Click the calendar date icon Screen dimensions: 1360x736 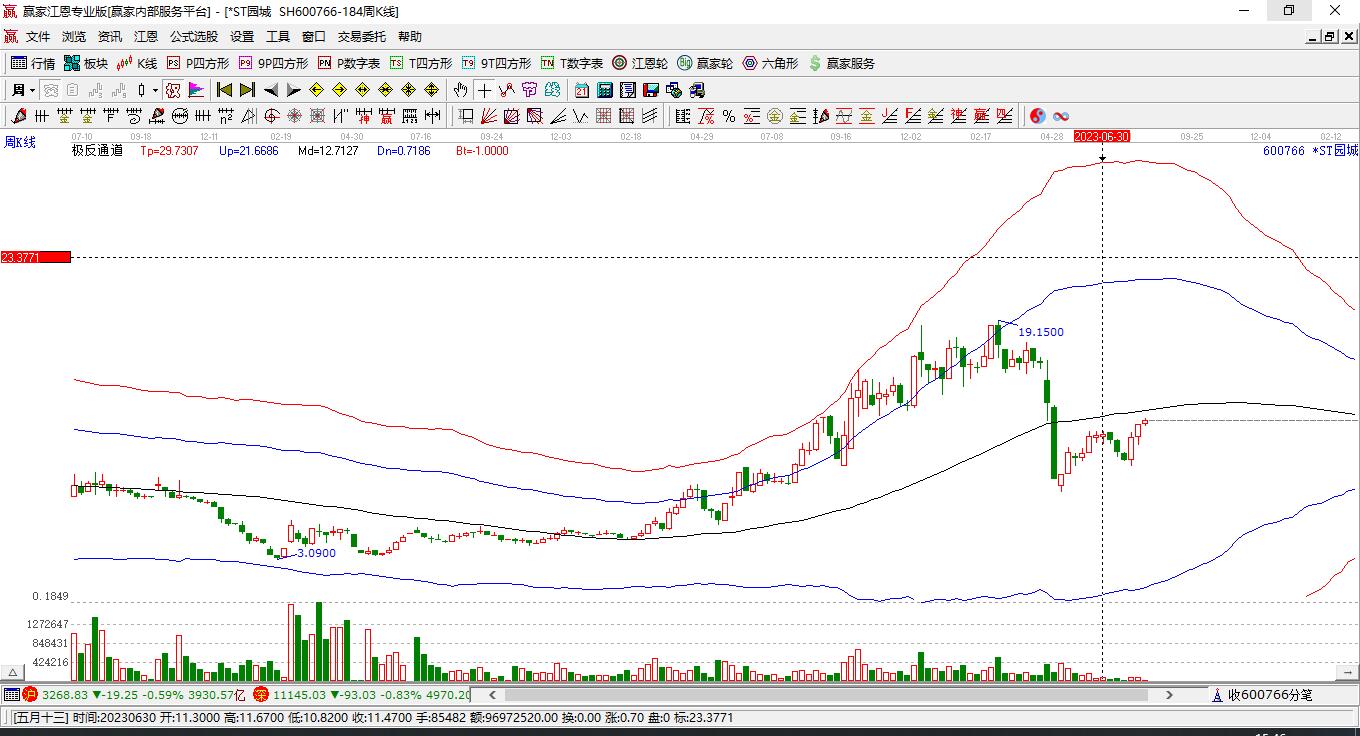(x=581, y=90)
